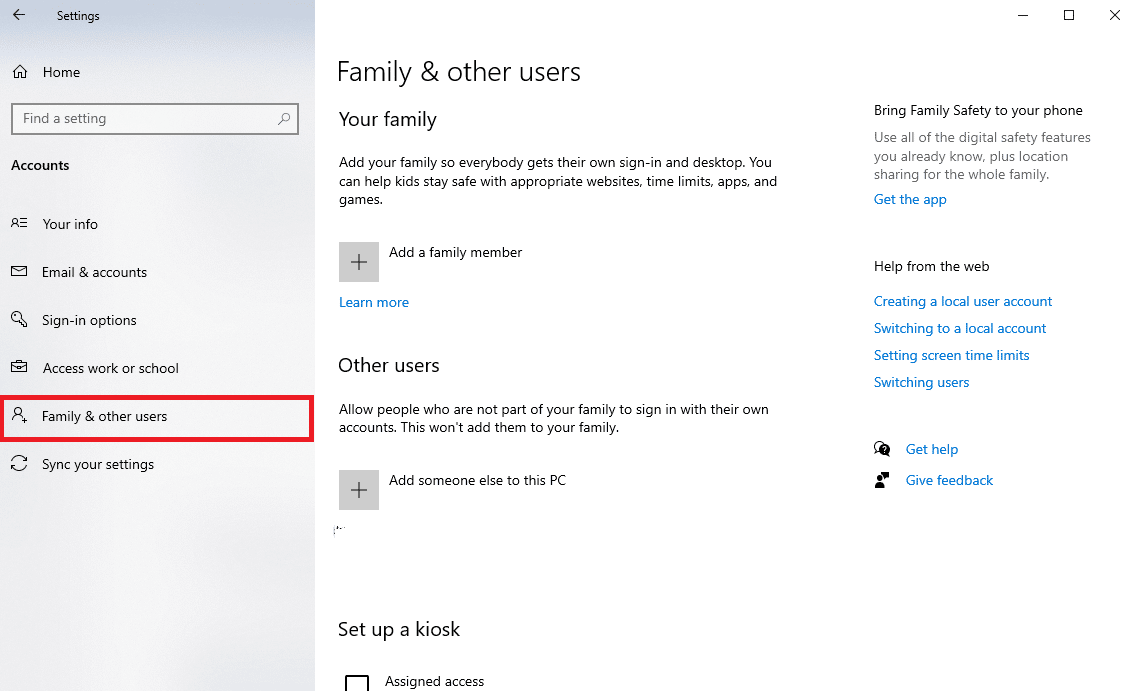The image size is (1135, 691).
Task: Select Sign-in options in sidebar
Action: [x=89, y=320]
